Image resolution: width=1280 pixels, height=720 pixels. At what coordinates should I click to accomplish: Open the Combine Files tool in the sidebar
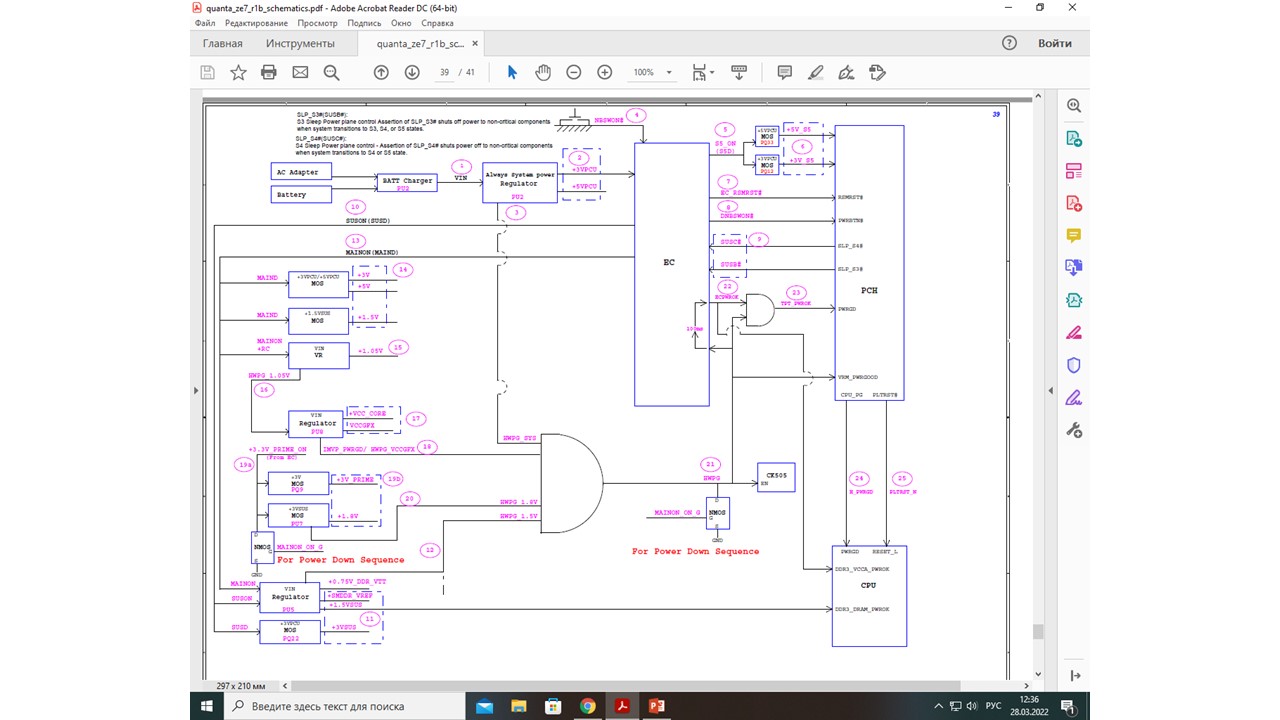[x=1074, y=267]
